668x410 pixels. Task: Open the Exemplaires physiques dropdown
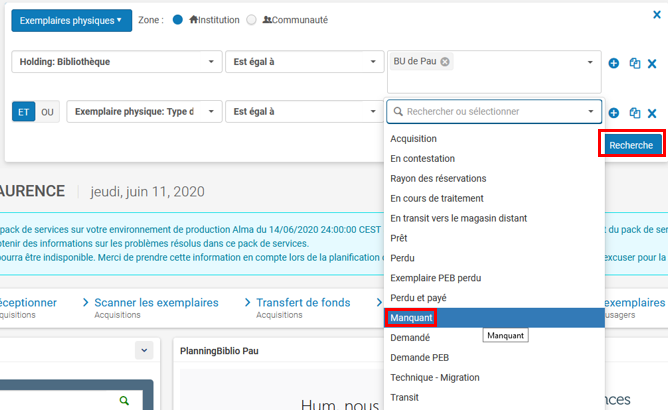tap(71, 20)
